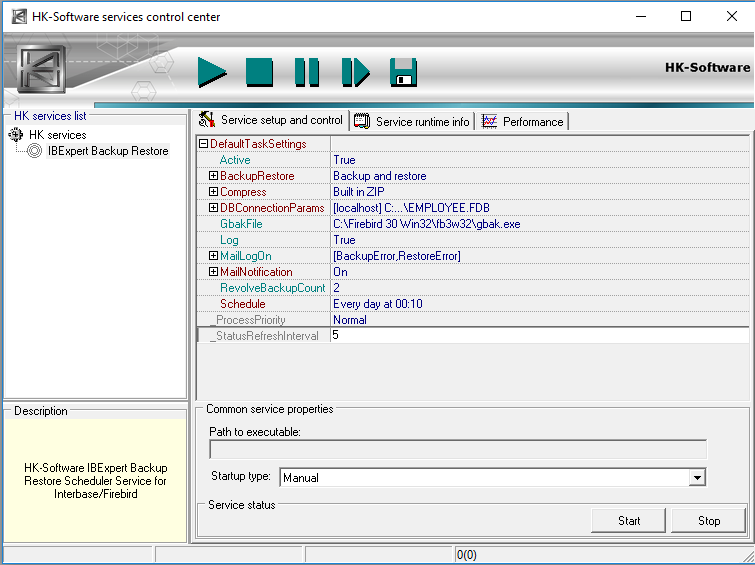
Task: Click the Pause service toolbar icon
Action: [x=307, y=73]
